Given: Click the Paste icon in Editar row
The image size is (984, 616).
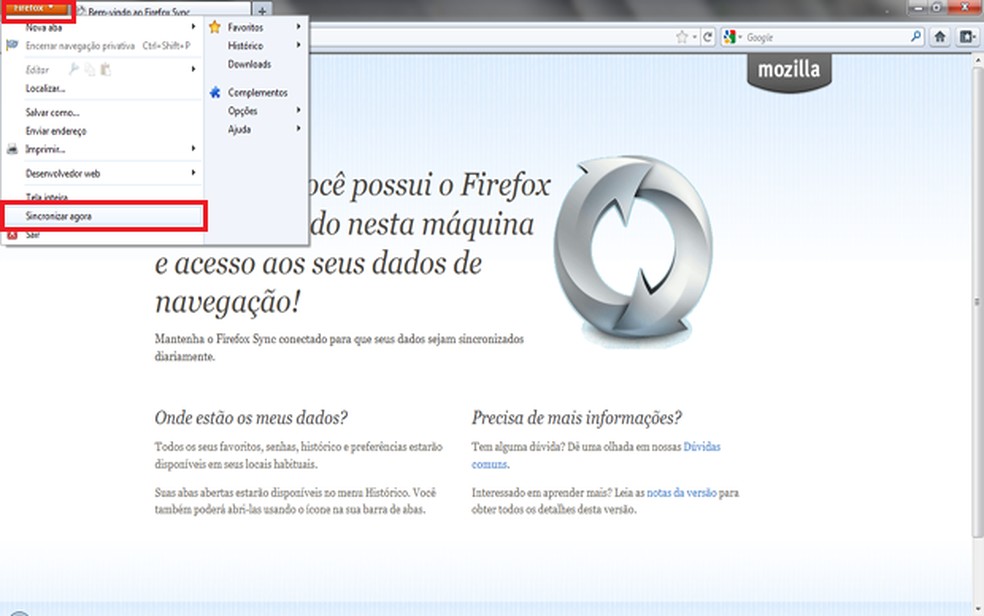Looking at the screenshot, I should coord(105,69).
